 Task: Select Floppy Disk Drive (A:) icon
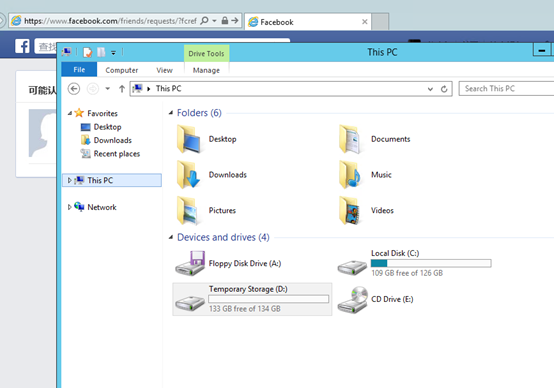(x=190, y=263)
